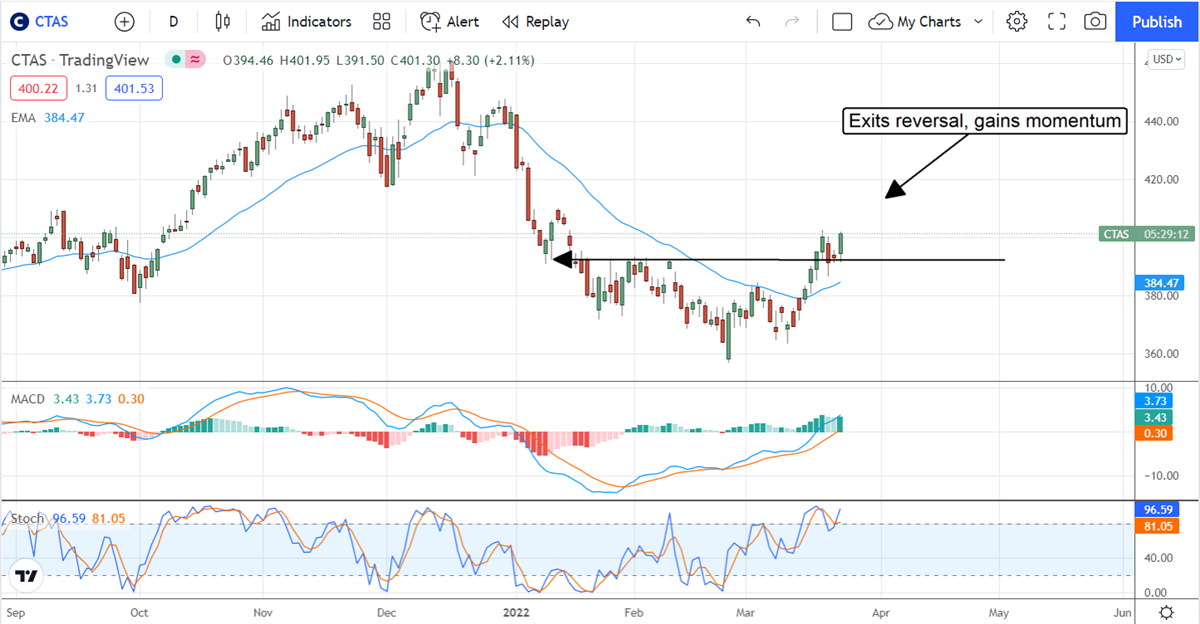Expand the My Charts dropdown arrow
Screen dimensions: 1200x624
[x=978, y=21]
